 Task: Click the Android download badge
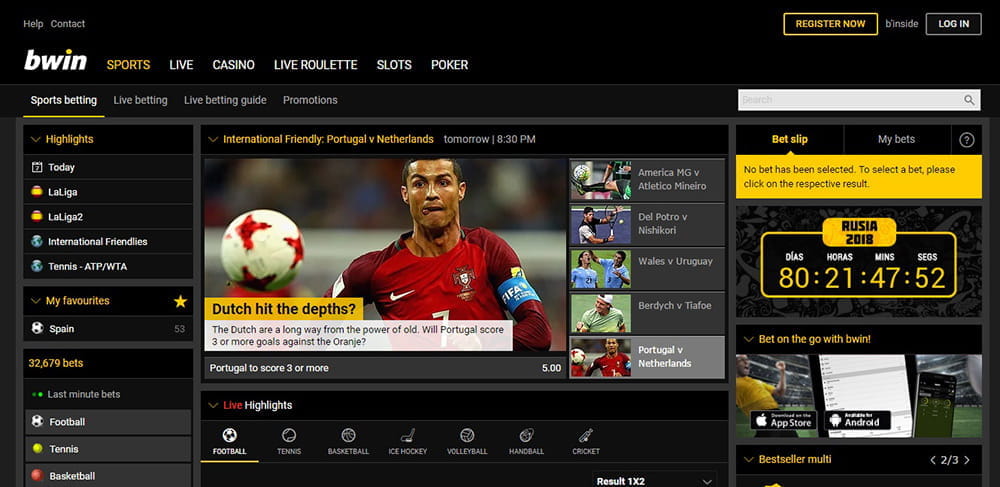click(x=857, y=421)
